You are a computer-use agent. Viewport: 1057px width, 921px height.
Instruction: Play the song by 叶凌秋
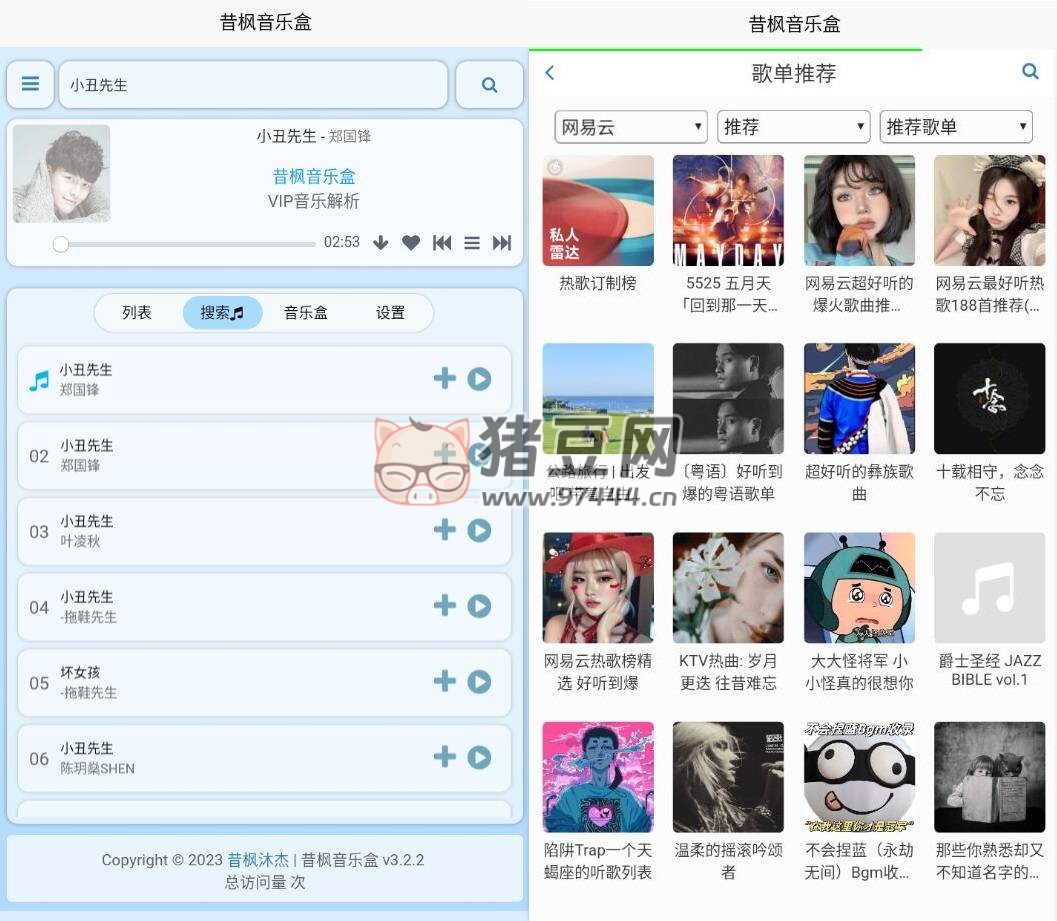479,529
